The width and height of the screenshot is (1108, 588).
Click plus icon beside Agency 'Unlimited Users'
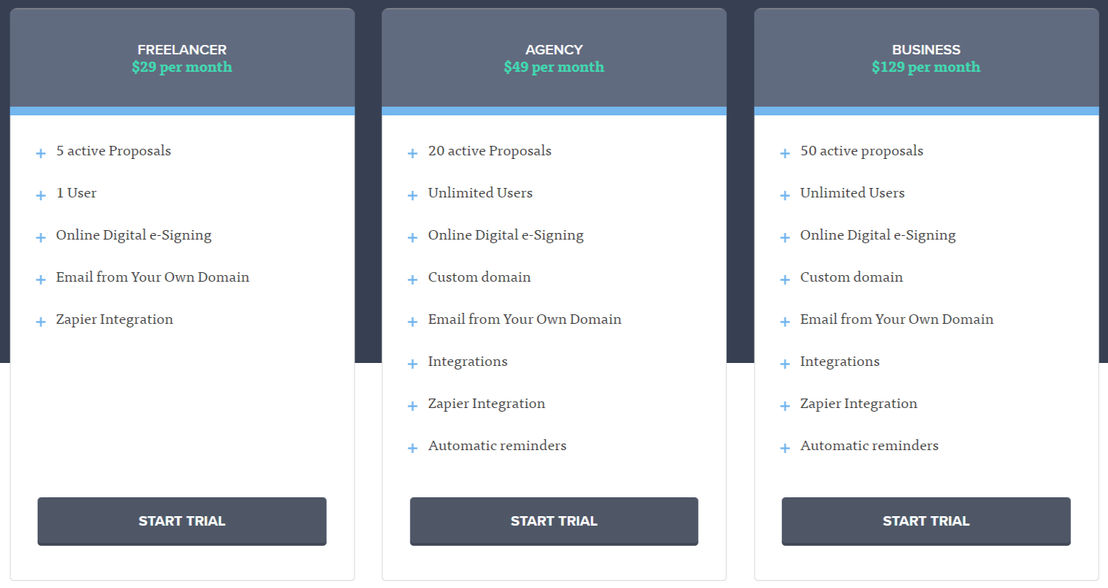(x=413, y=196)
